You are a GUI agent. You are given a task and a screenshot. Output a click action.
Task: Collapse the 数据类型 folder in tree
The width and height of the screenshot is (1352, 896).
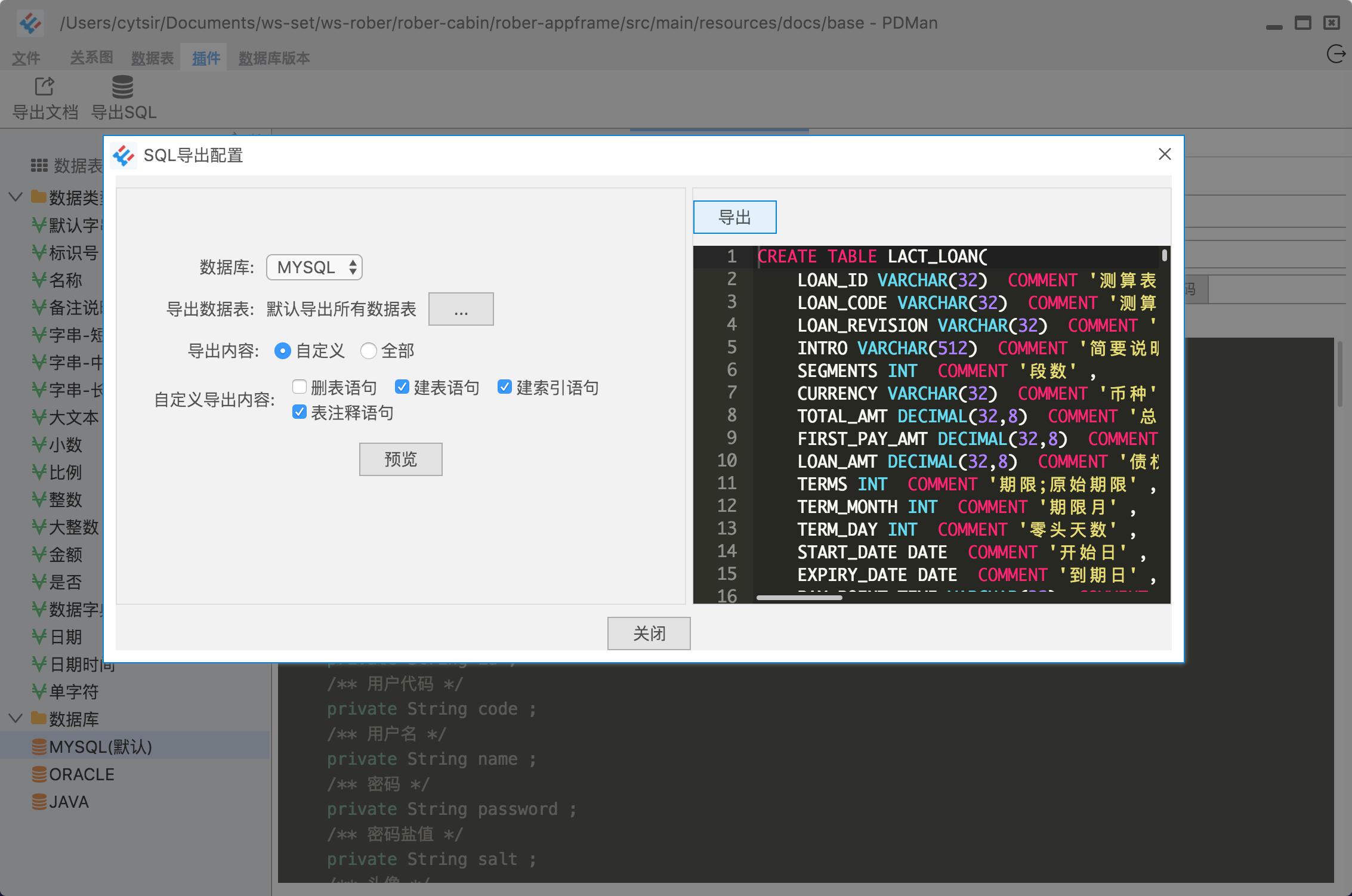pyautogui.click(x=16, y=196)
